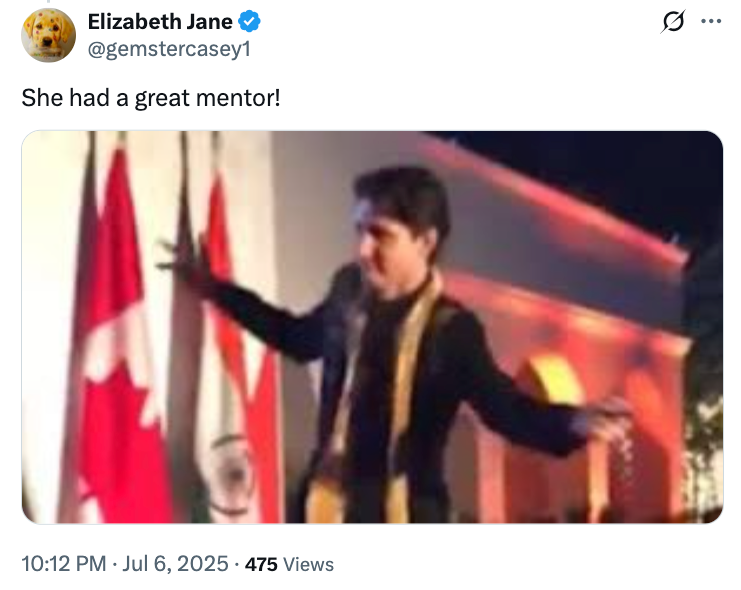Open Elizabeth Jane's dog profile avatar

tap(48, 35)
